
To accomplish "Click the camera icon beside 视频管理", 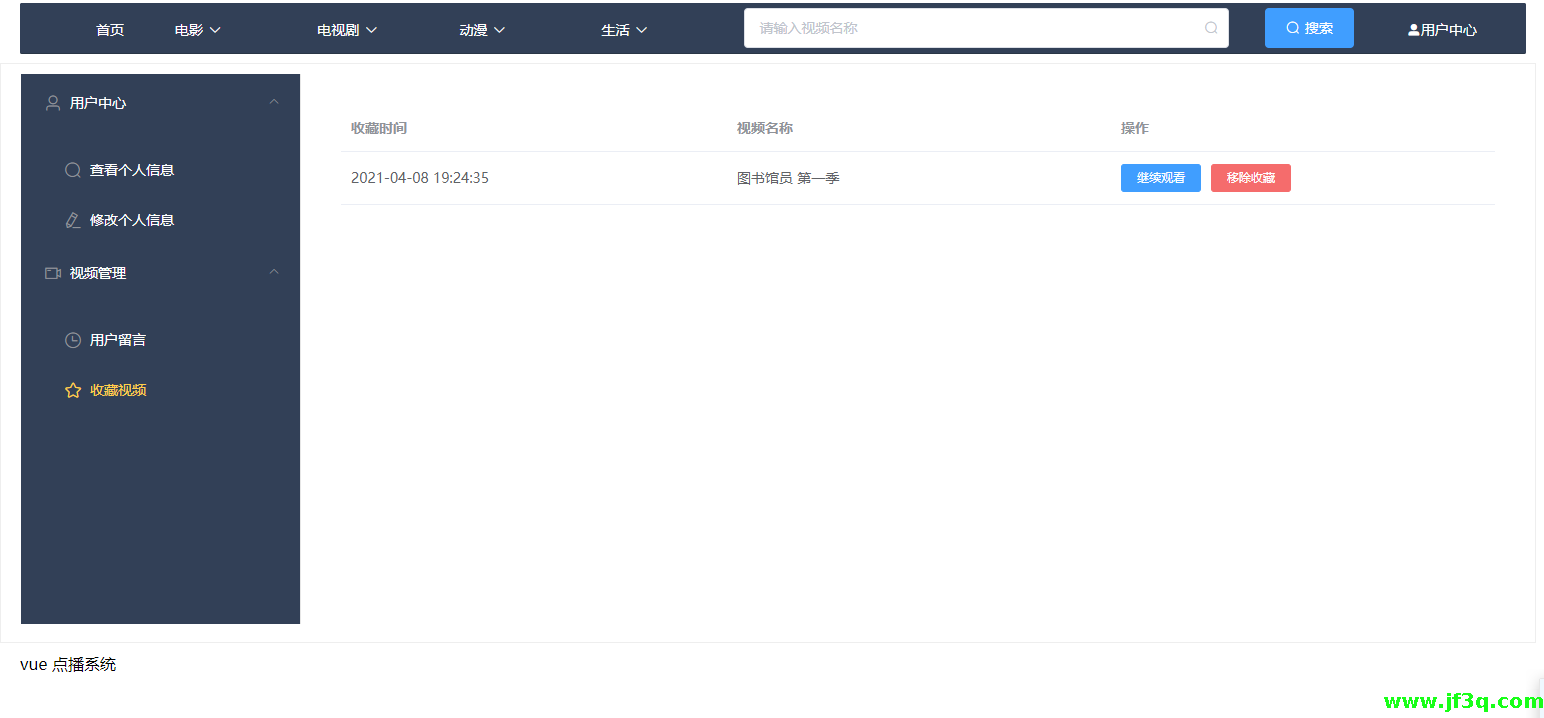I will click(53, 273).
